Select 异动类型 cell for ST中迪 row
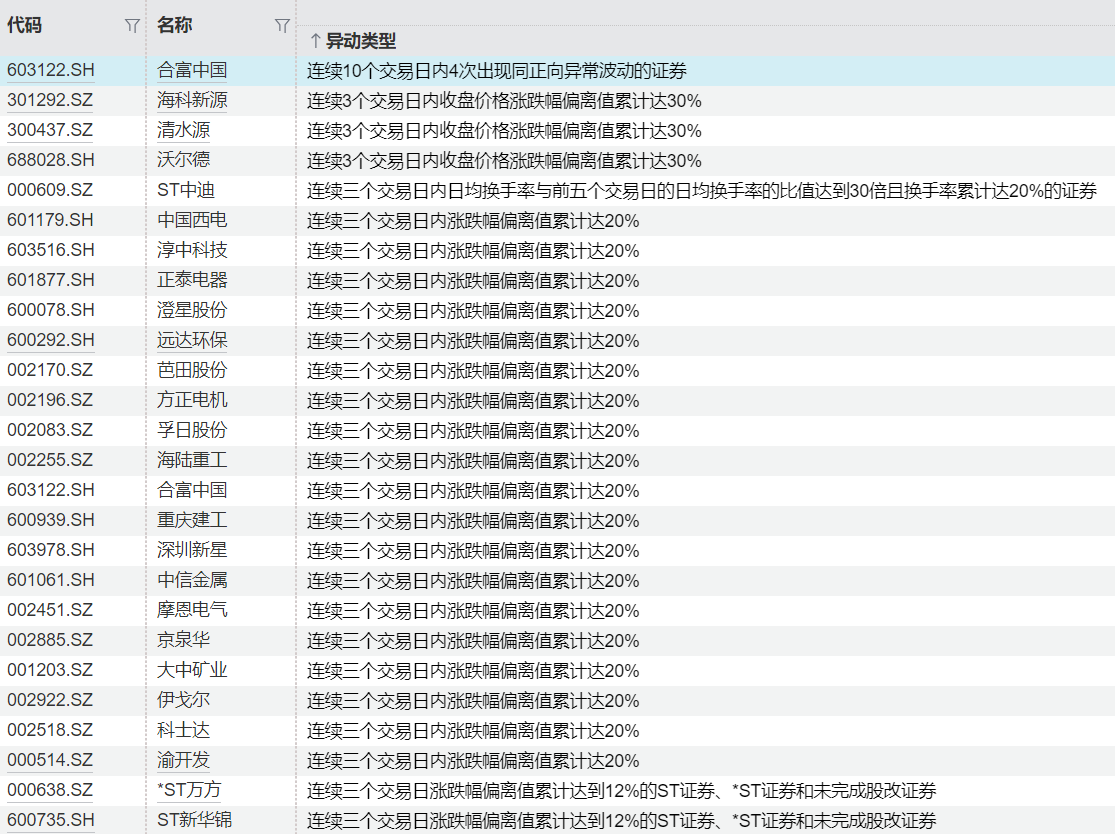The width and height of the screenshot is (1115, 834). click(701, 191)
